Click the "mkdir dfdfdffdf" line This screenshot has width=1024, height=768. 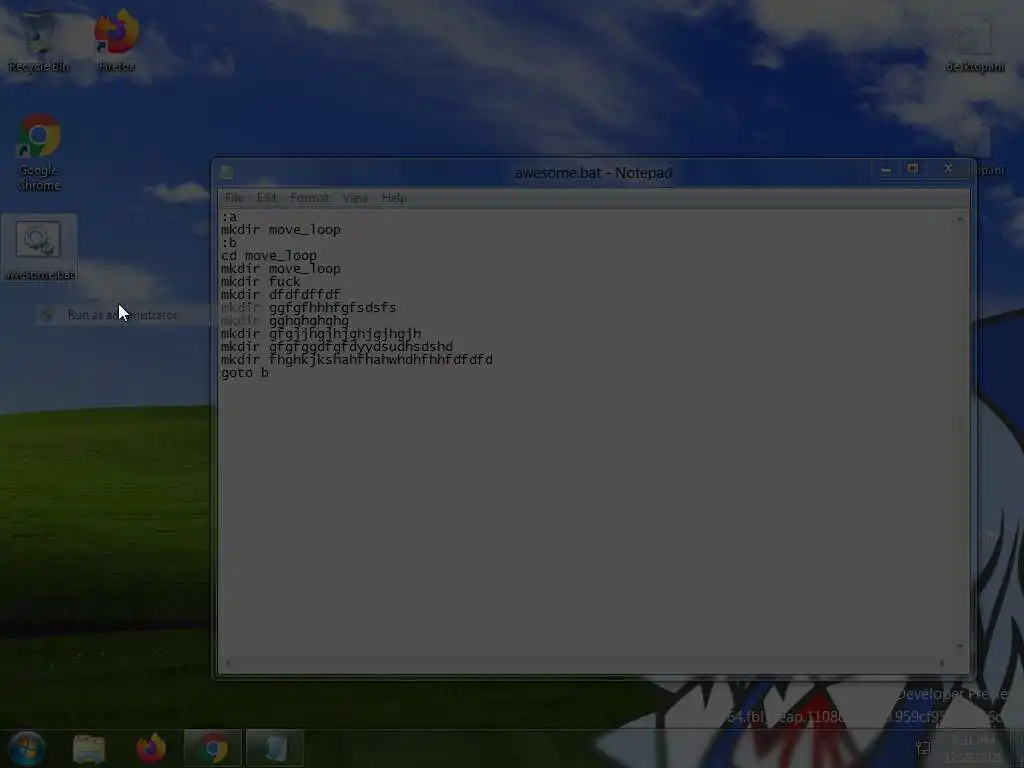pyautogui.click(x=280, y=295)
